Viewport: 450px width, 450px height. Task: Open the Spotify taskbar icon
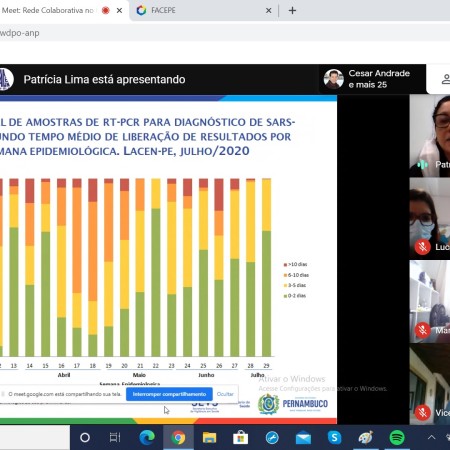(x=397, y=437)
